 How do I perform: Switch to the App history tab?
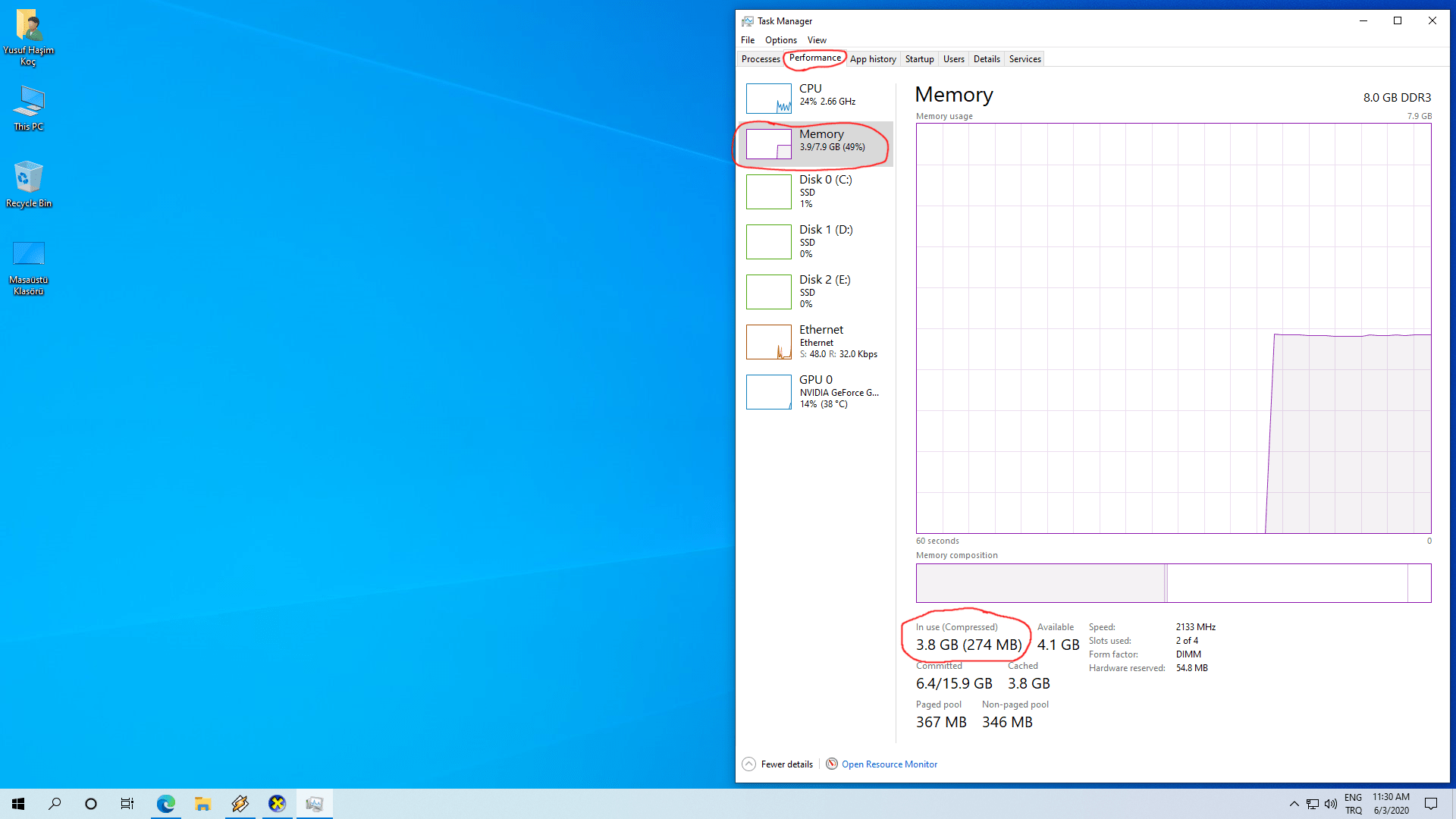point(873,59)
